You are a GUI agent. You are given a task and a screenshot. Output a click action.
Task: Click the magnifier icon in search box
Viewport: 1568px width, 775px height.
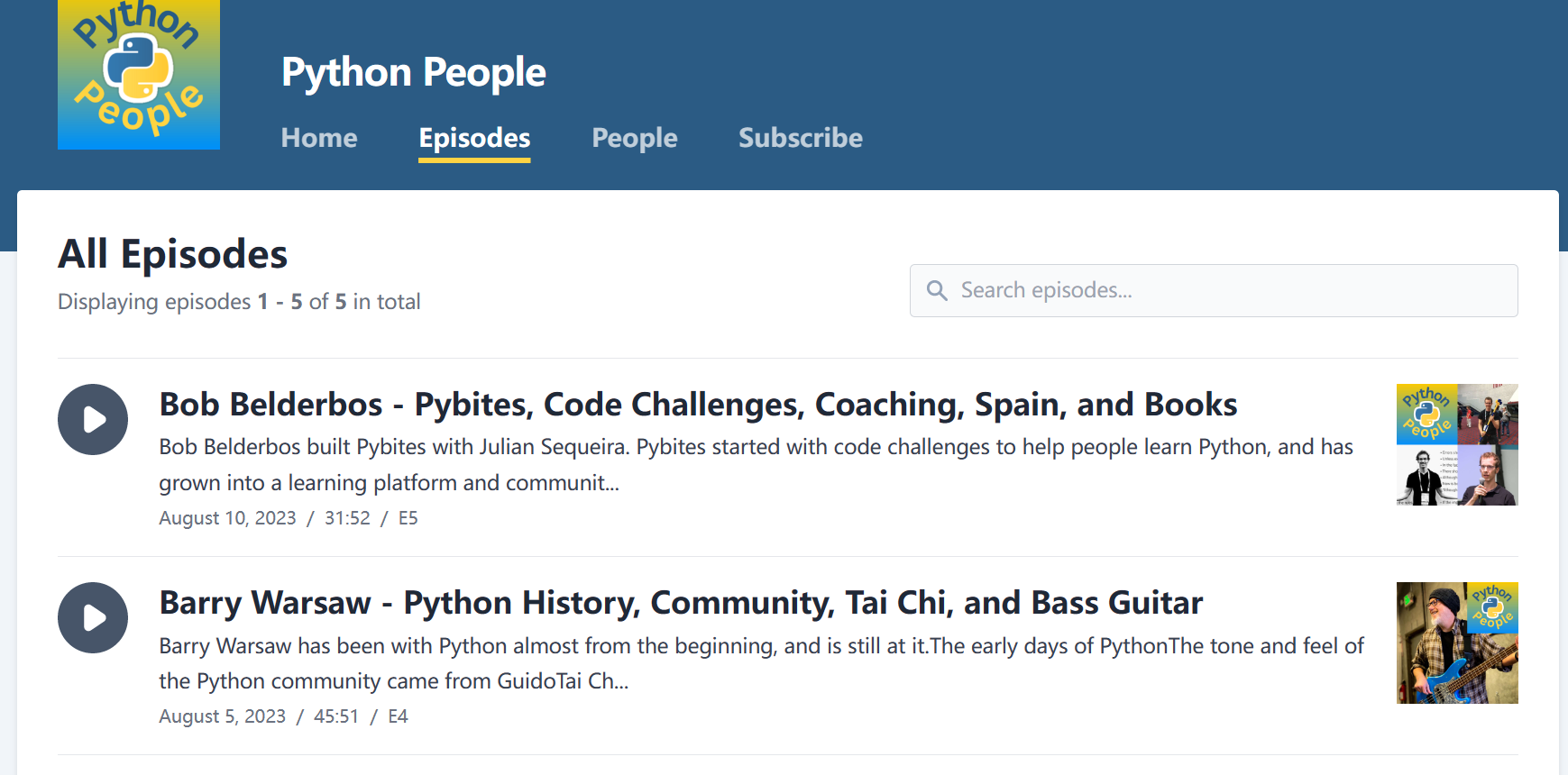[937, 290]
